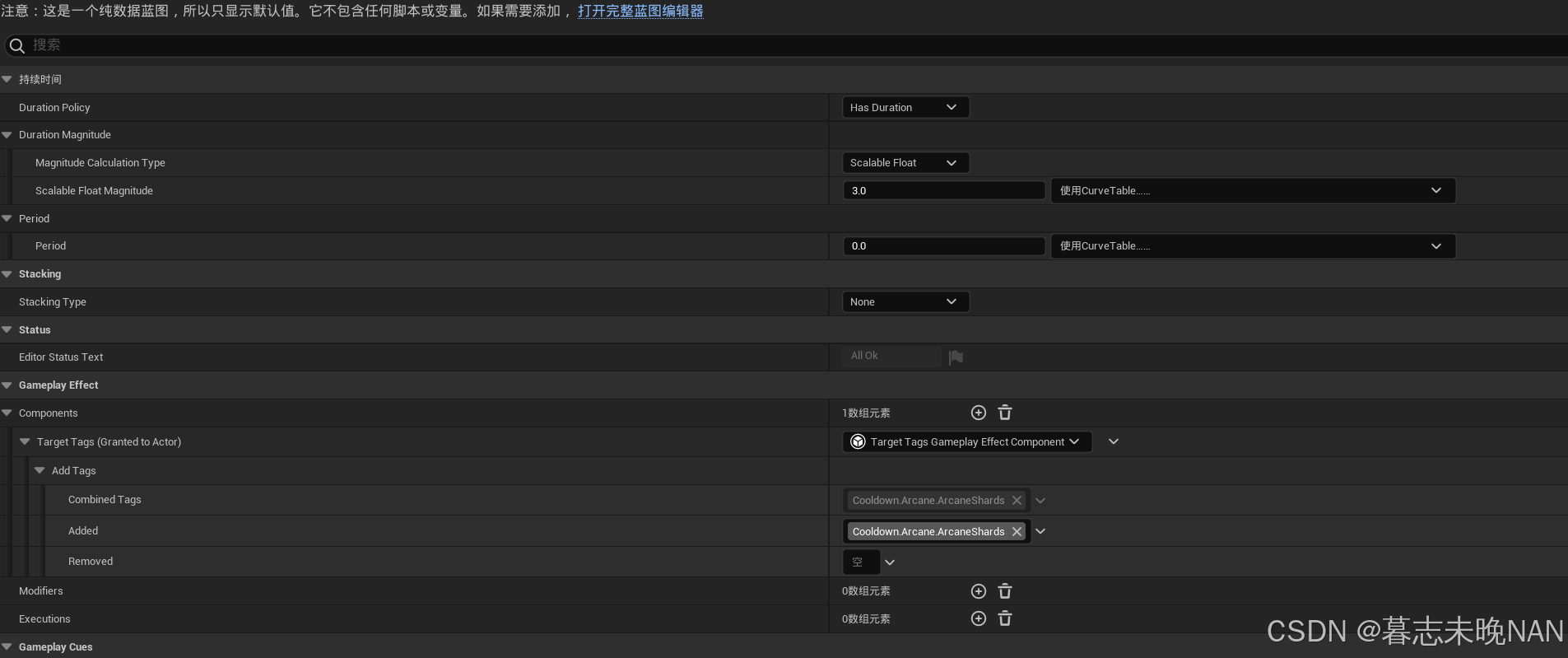
Task: Select the Editor Status Text label
Action: click(x=61, y=357)
